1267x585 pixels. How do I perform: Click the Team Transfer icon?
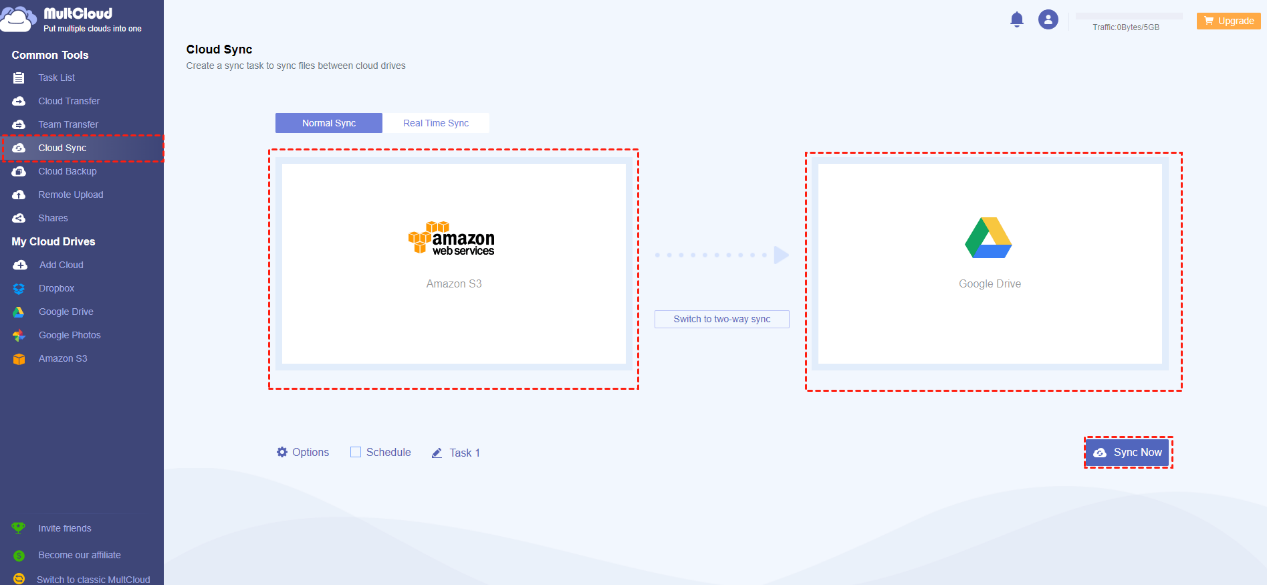pos(18,125)
